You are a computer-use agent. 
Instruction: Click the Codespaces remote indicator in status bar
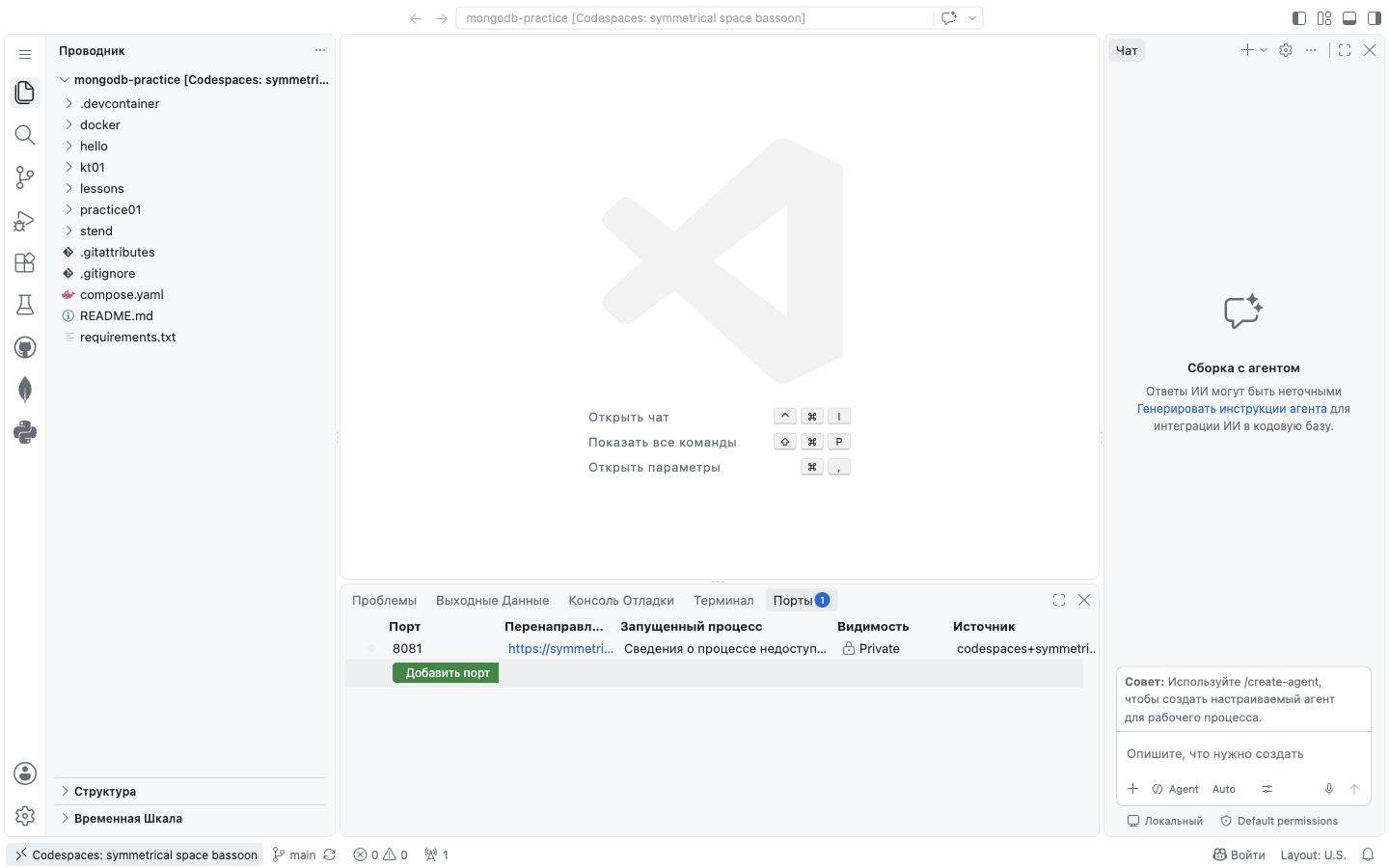click(x=135, y=854)
